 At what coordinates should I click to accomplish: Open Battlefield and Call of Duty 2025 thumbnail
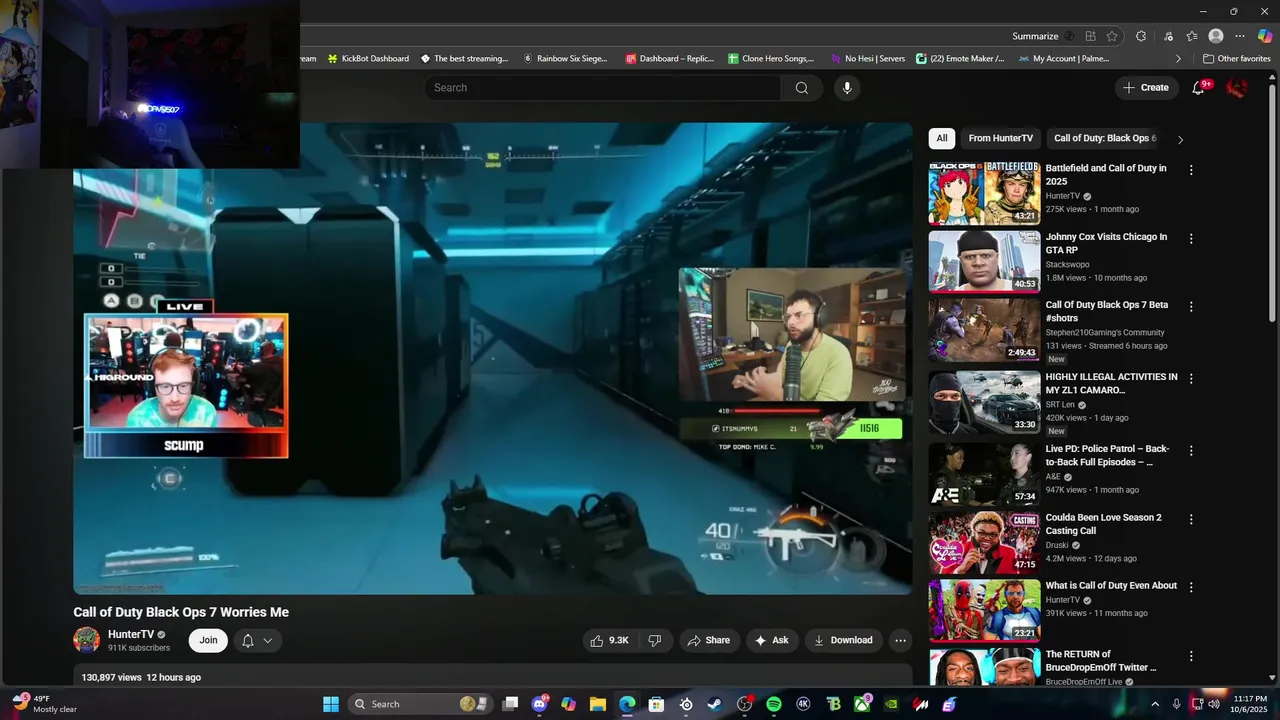tap(984, 193)
